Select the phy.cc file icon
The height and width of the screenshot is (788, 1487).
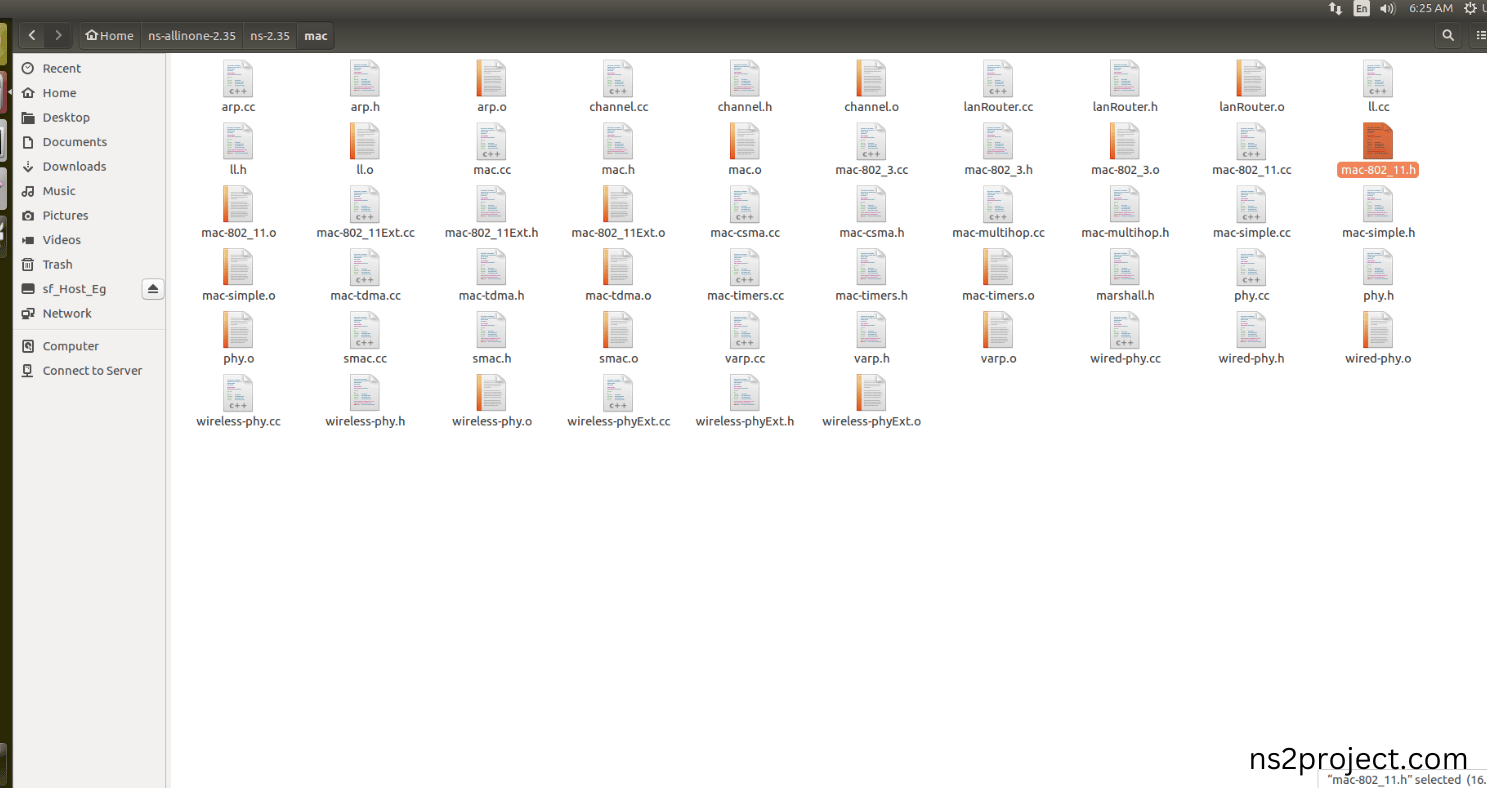1252,267
